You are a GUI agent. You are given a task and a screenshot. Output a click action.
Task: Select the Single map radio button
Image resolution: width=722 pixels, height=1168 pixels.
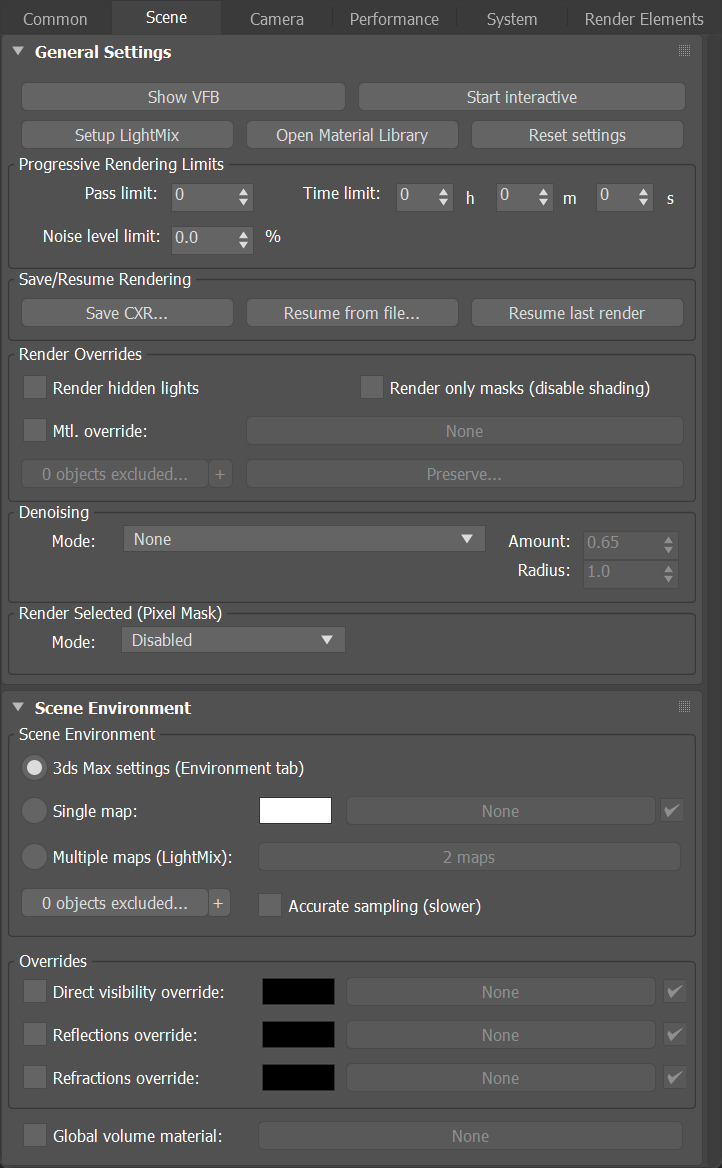click(34, 811)
